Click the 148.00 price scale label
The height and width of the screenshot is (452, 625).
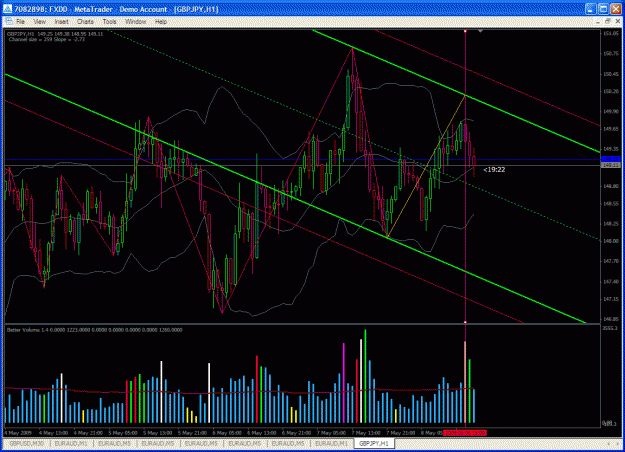click(x=611, y=241)
